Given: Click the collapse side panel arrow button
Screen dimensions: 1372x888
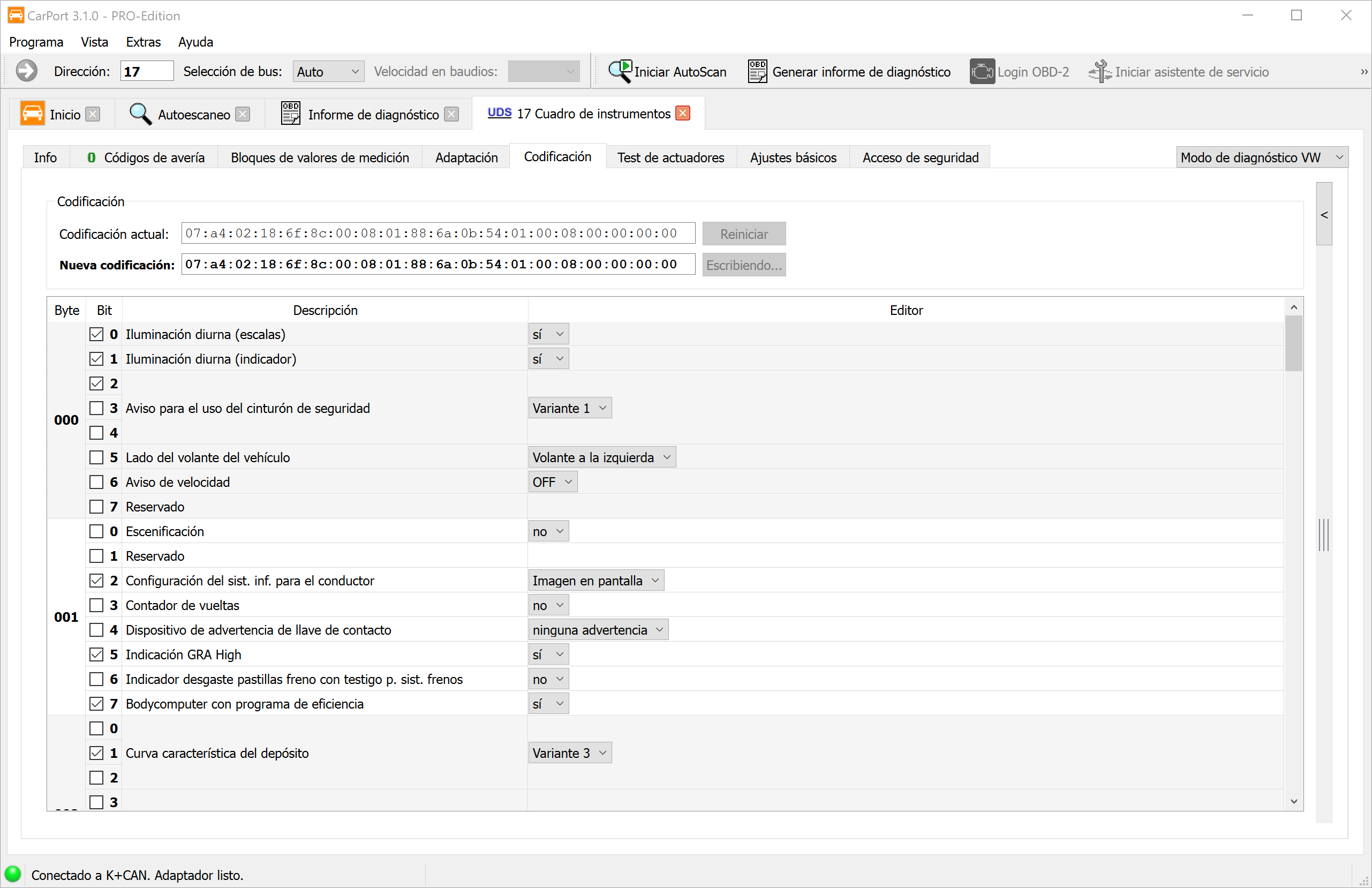Looking at the screenshot, I should click(x=1324, y=215).
